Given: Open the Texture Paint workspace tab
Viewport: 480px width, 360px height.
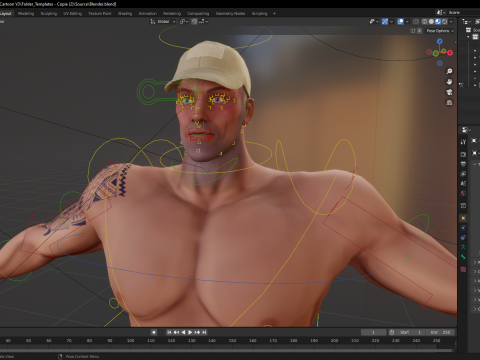Looking at the screenshot, I should coord(99,14).
